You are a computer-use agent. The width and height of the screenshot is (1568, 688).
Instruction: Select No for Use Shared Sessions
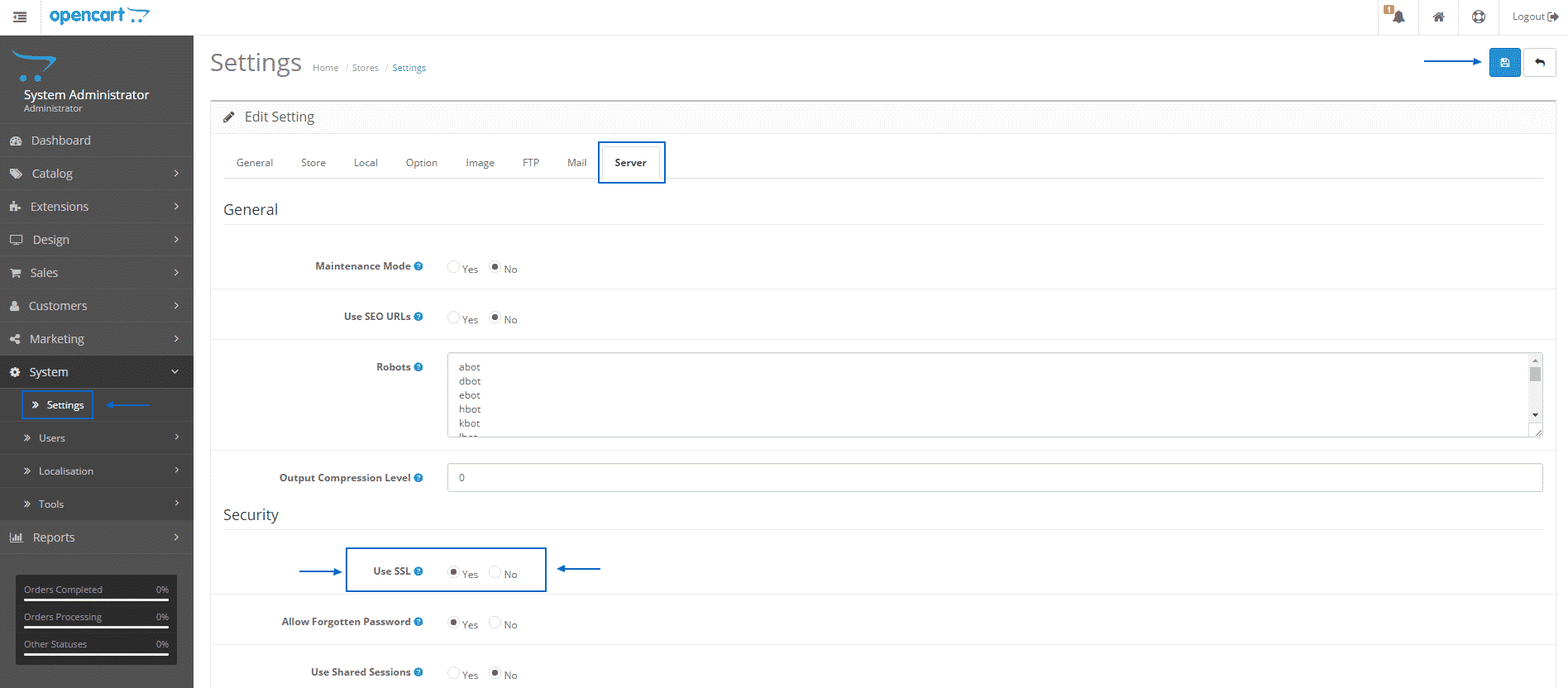click(x=495, y=673)
